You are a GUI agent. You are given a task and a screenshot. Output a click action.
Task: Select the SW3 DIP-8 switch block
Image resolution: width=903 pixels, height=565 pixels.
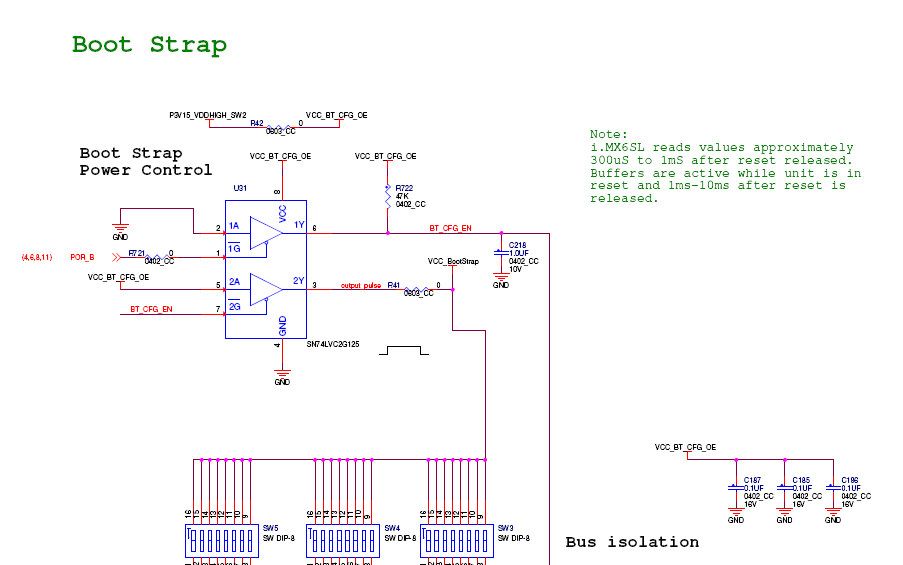point(457,541)
